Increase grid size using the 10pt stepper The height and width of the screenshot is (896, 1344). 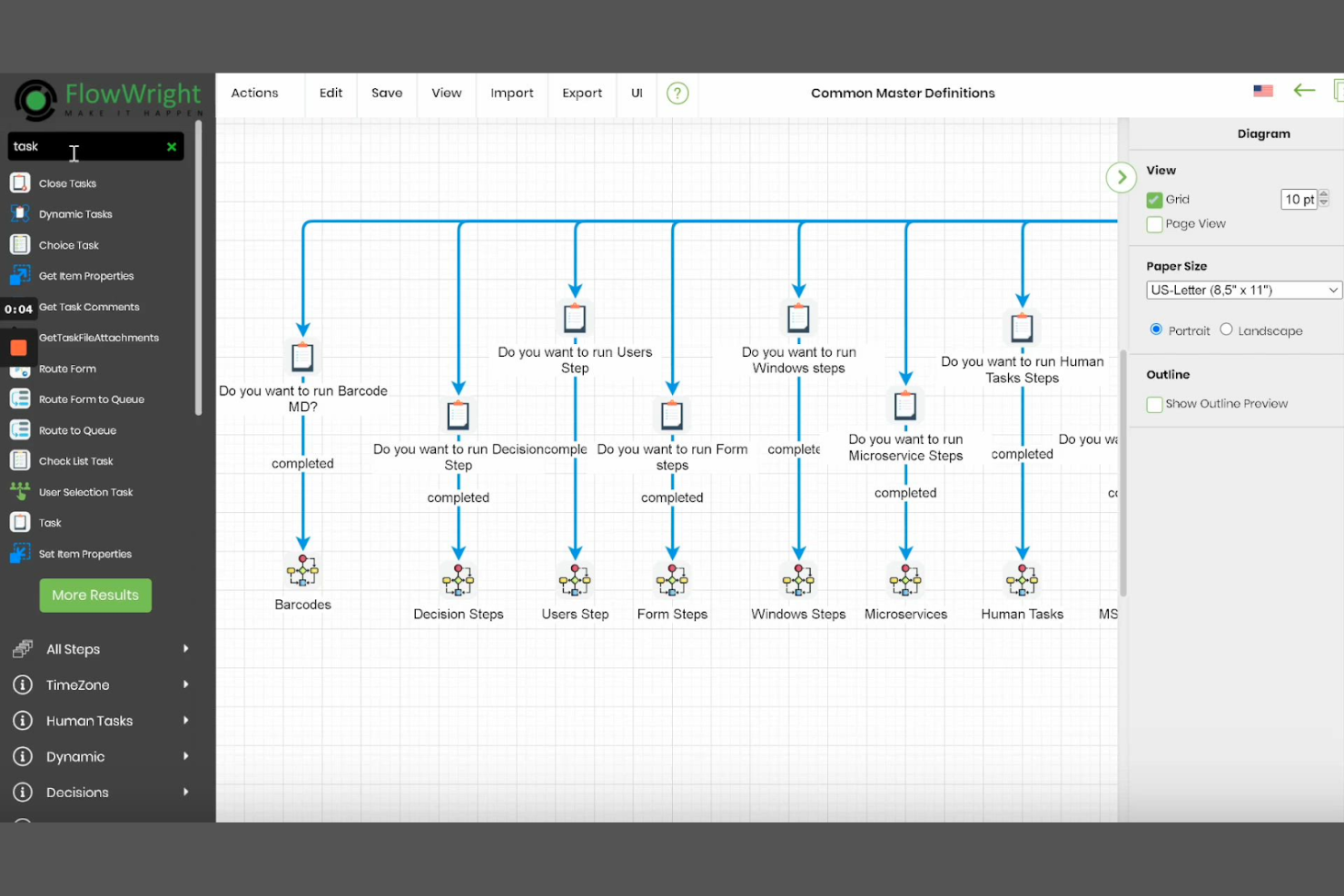[x=1324, y=194]
